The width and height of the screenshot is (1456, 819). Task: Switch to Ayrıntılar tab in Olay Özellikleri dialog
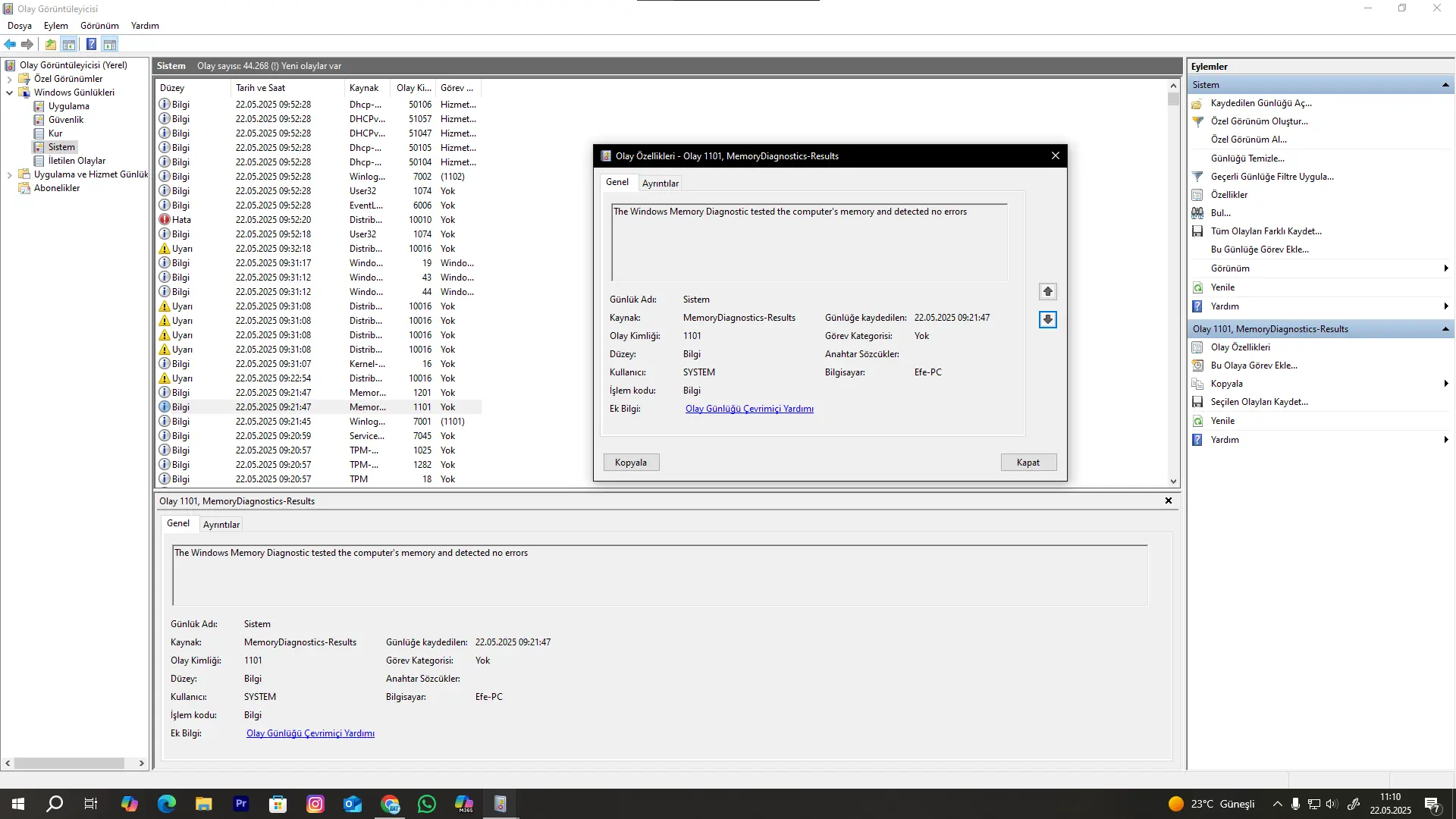point(660,184)
